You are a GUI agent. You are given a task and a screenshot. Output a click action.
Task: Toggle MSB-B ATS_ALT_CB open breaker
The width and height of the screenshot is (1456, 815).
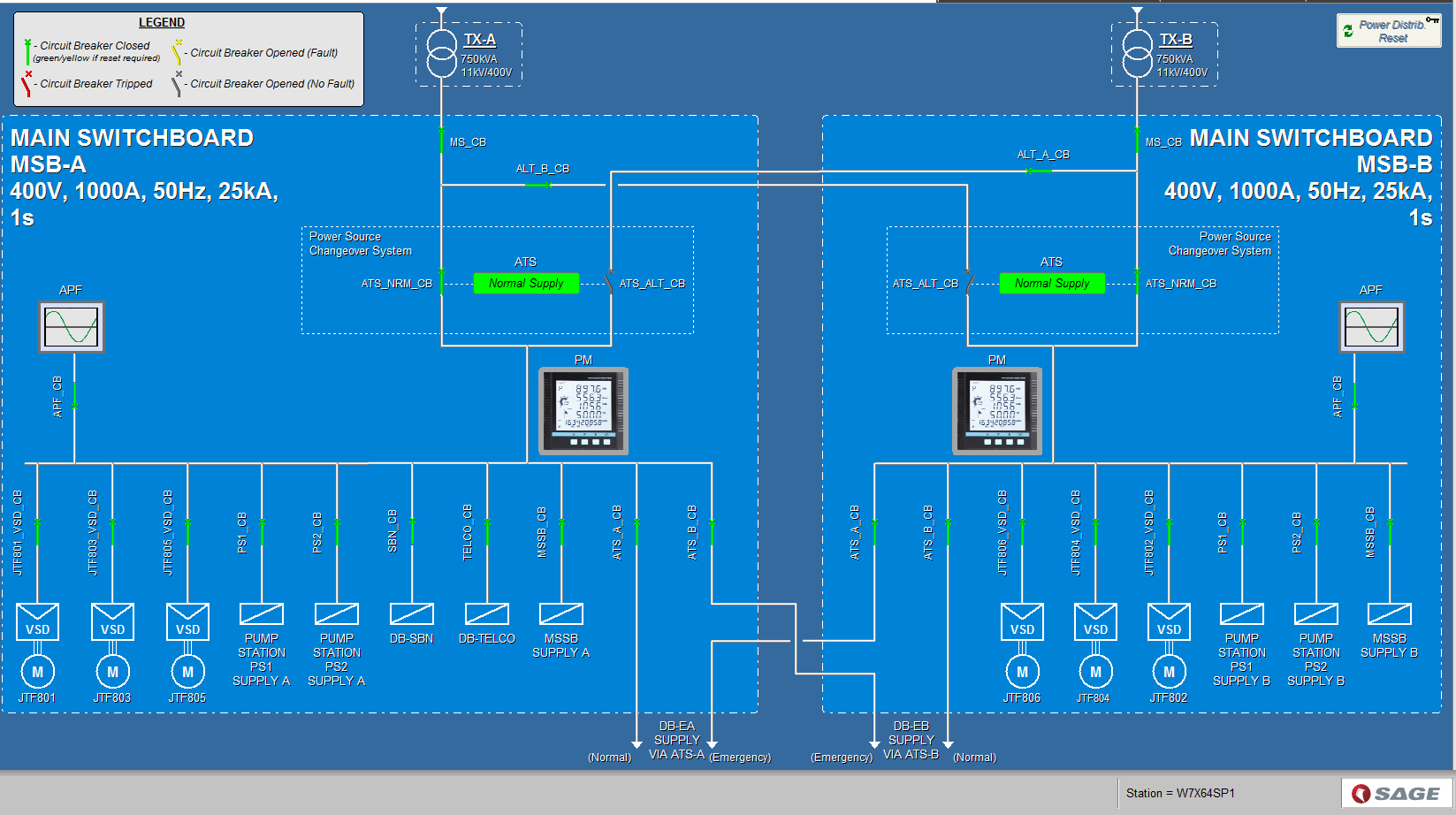coord(969,283)
